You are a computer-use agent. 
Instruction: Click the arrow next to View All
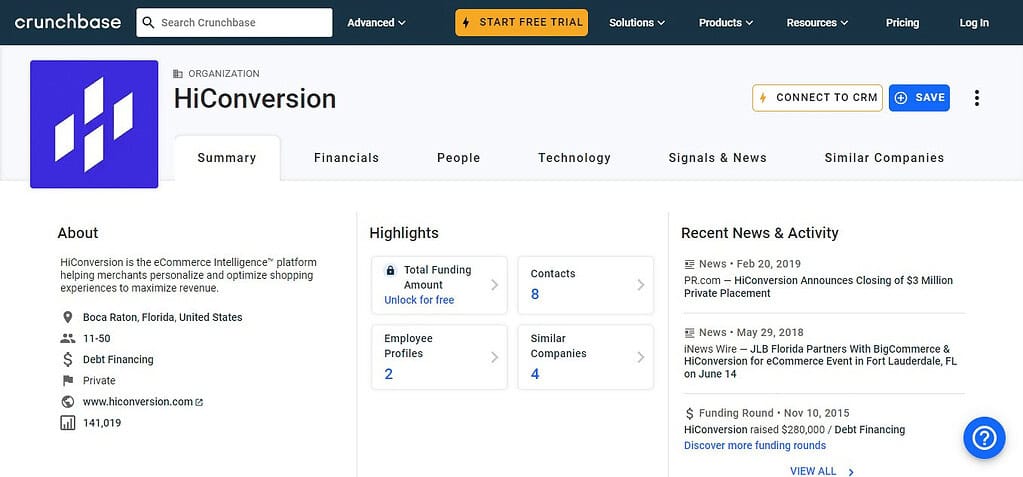pos(851,471)
